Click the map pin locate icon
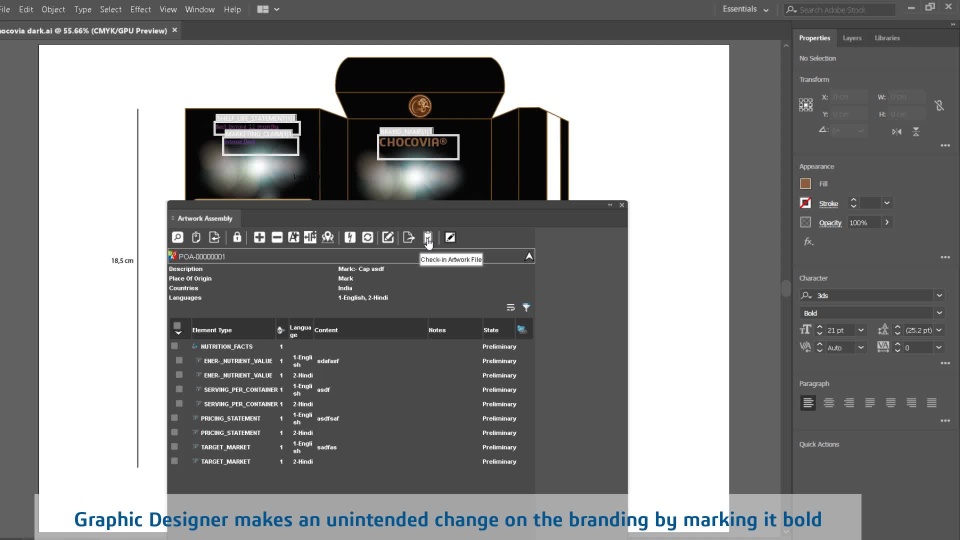 coord(328,238)
